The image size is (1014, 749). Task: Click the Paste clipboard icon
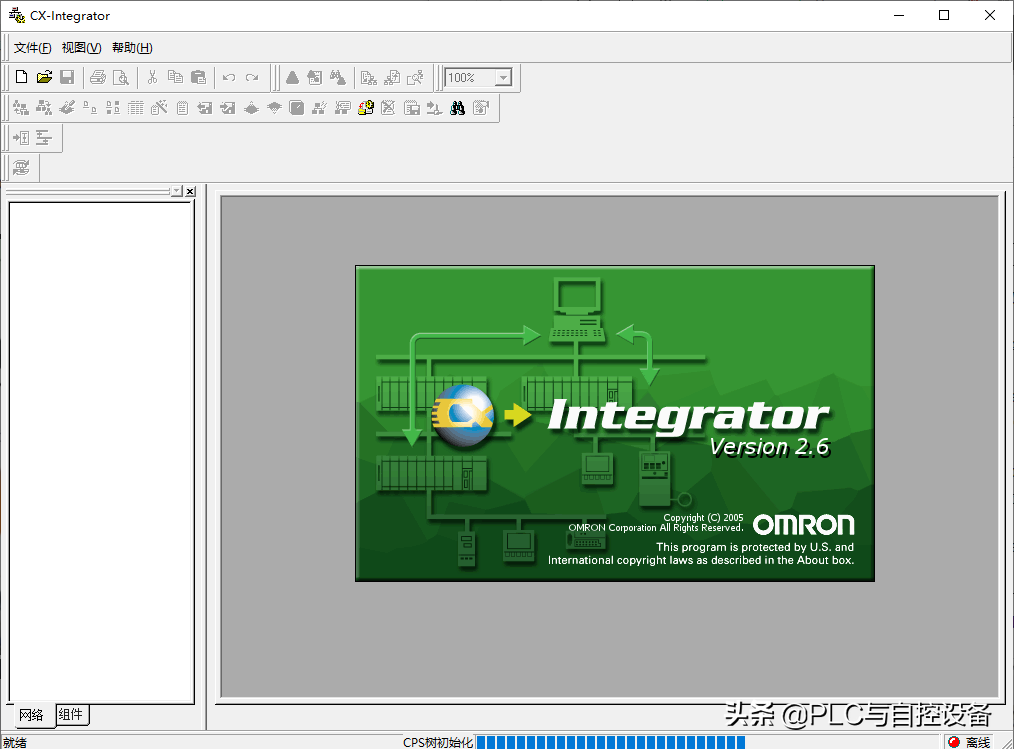point(198,78)
